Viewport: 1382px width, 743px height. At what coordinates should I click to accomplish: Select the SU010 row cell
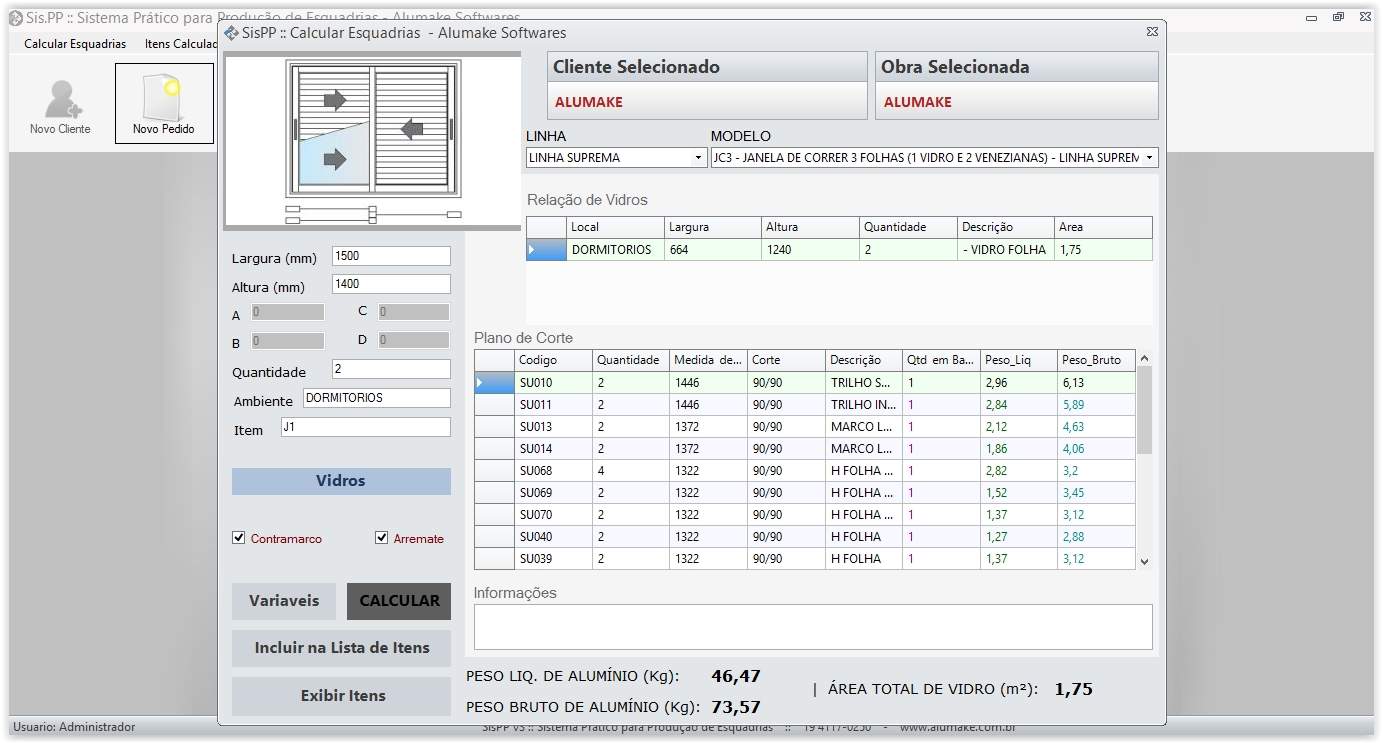[x=553, y=383]
